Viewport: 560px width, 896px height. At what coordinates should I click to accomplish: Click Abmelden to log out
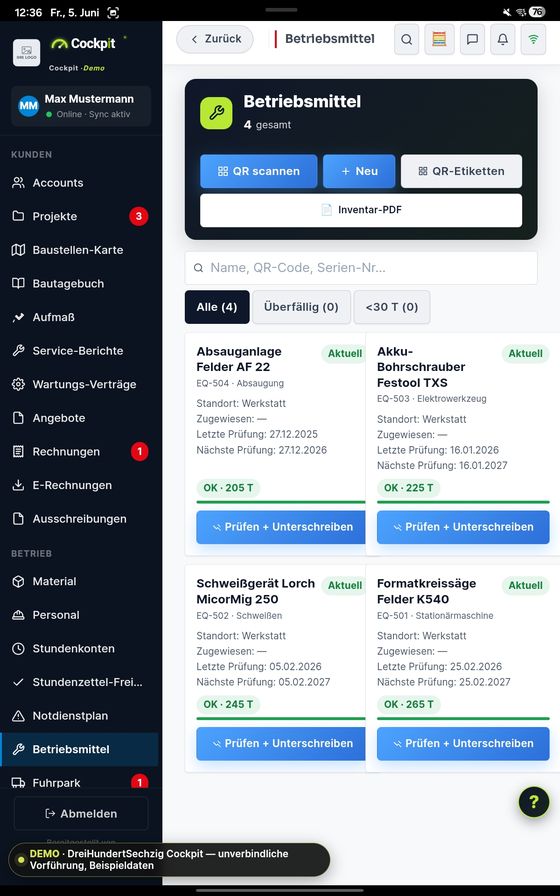pyautogui.click(x=81, y=814)
